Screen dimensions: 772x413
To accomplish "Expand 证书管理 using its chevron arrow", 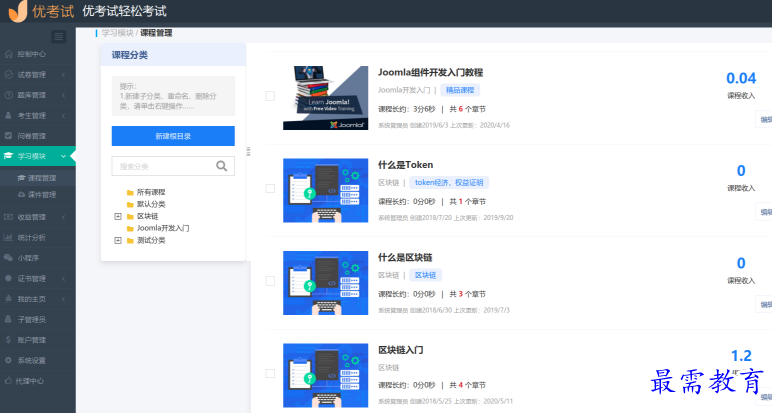I will click(64, 279).
